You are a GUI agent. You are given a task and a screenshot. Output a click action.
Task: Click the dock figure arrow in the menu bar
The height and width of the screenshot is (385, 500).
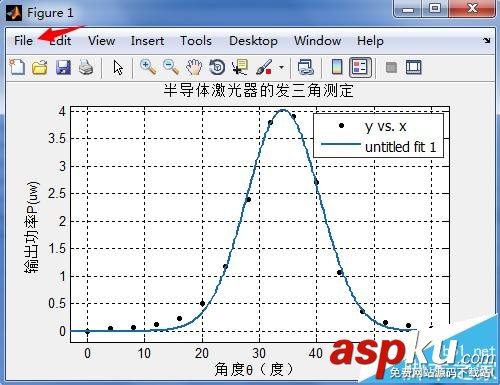tap(487, 40)
